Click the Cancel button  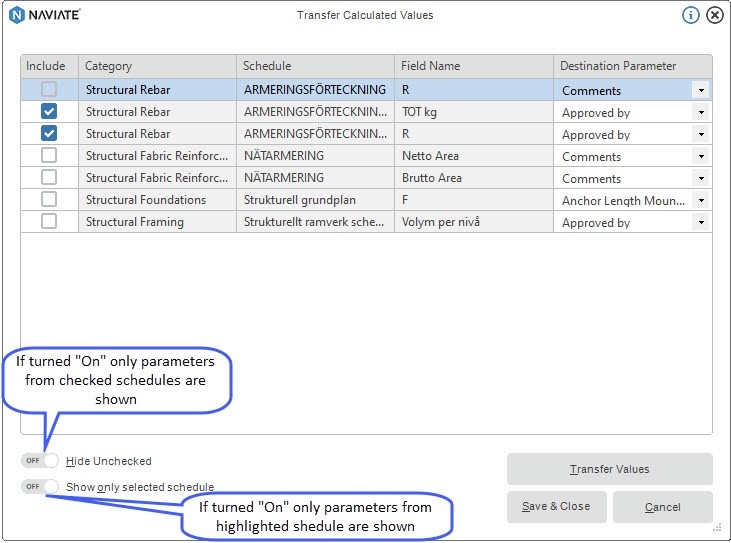662,507
